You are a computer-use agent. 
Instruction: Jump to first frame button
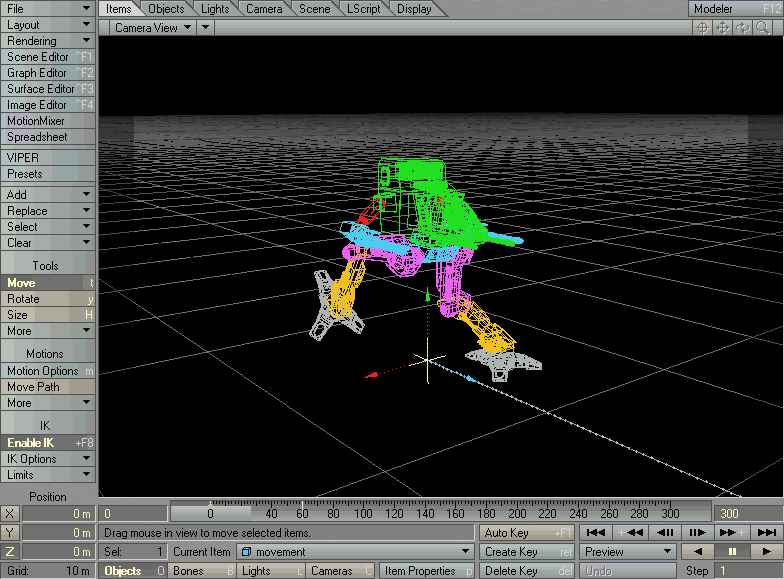[596, 532]
